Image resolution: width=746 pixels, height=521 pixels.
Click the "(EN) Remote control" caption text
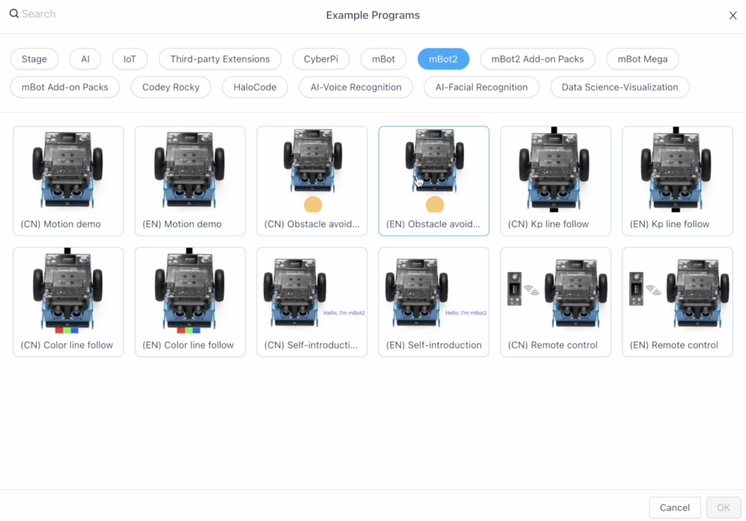tap(674, 345)
